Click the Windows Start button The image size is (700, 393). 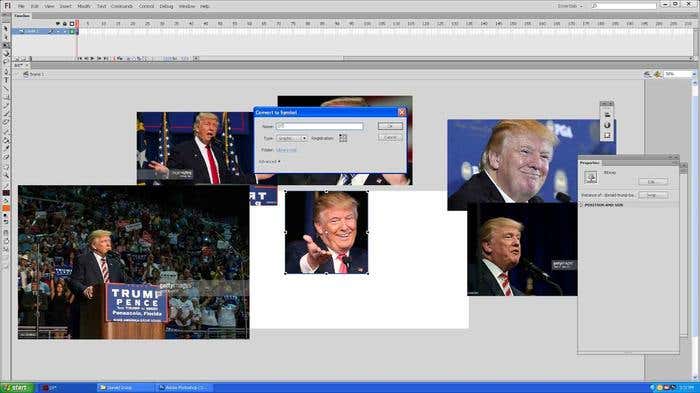pyautogui.click(x=17, y=388)
